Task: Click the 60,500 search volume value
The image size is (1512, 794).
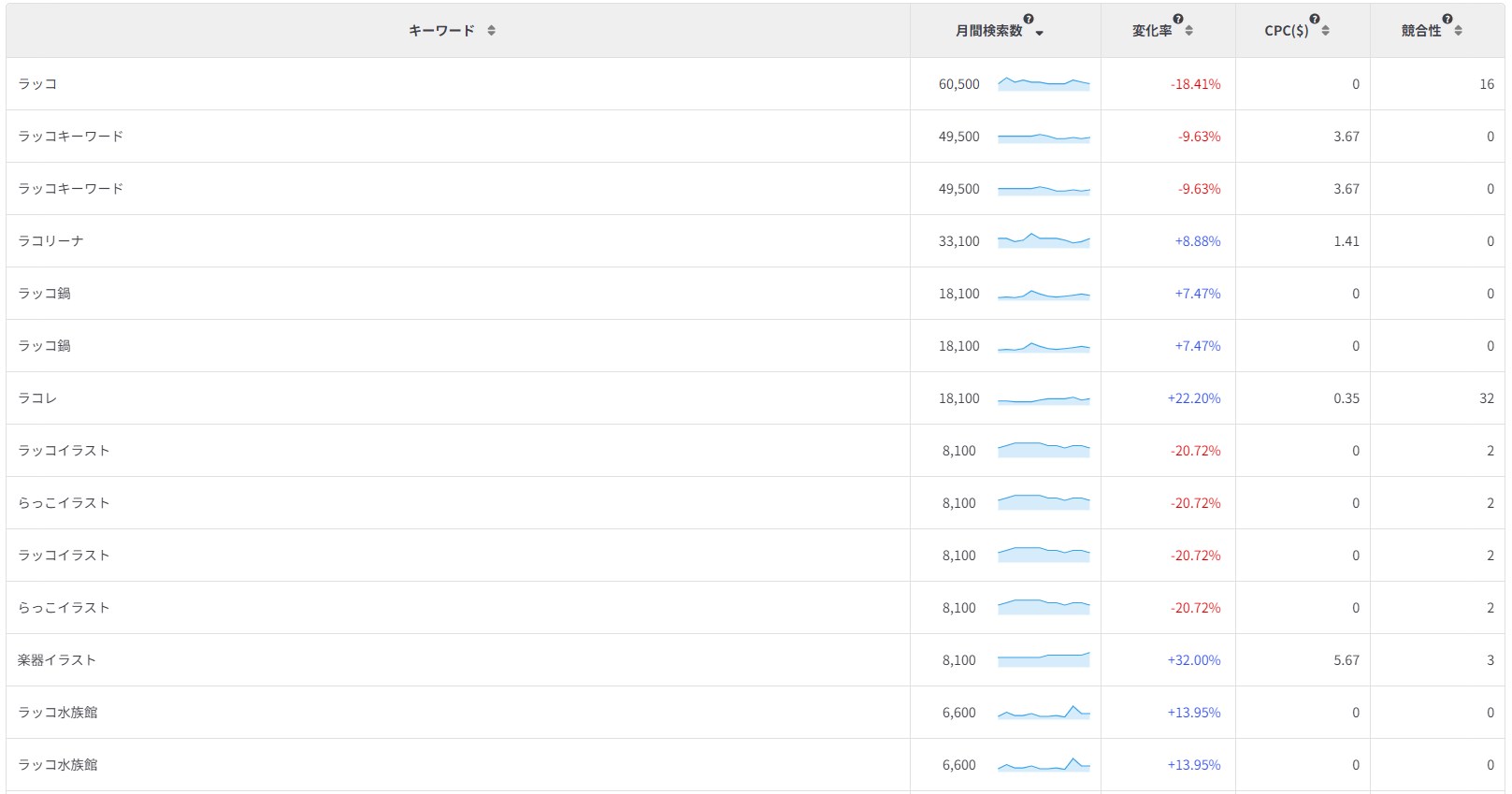Action: tap(959, 84)
